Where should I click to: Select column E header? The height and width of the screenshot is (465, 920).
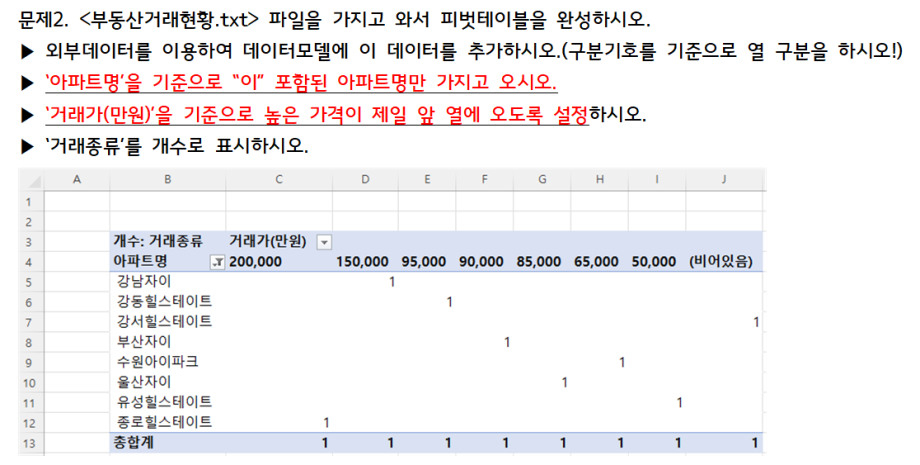coord(427,180)
